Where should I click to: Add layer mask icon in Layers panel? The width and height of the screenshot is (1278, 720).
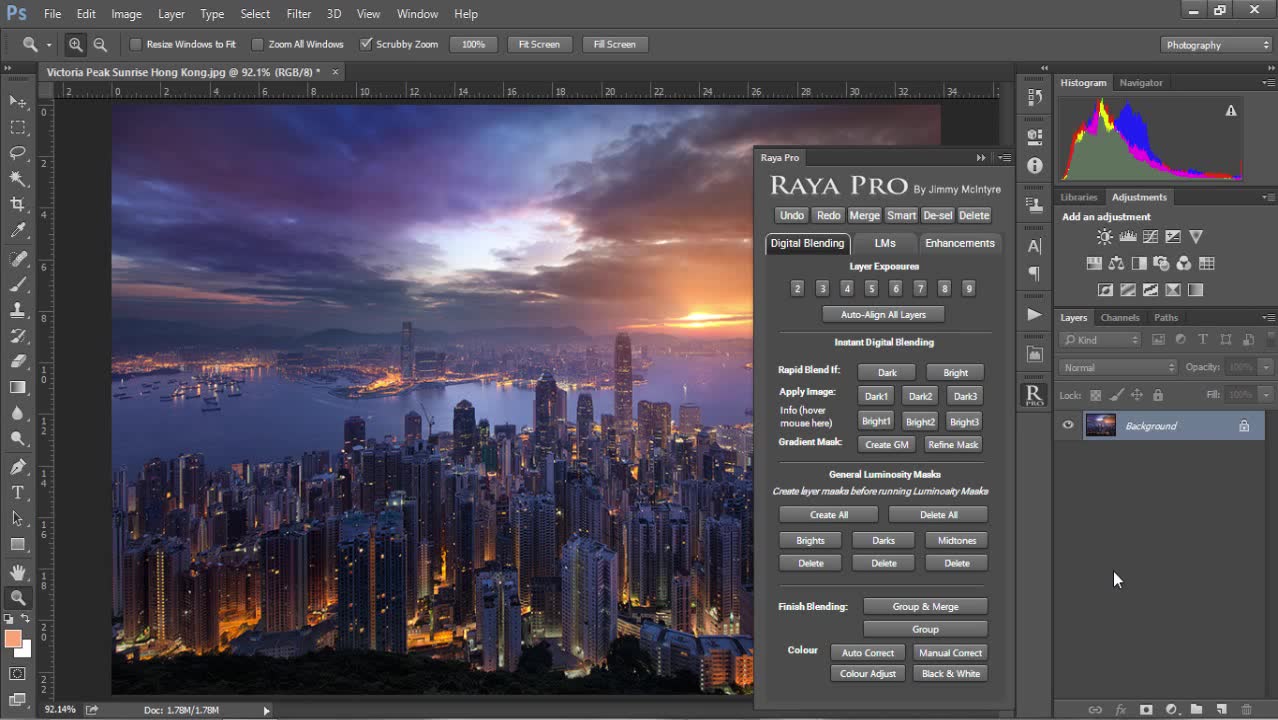(1146, 709)
